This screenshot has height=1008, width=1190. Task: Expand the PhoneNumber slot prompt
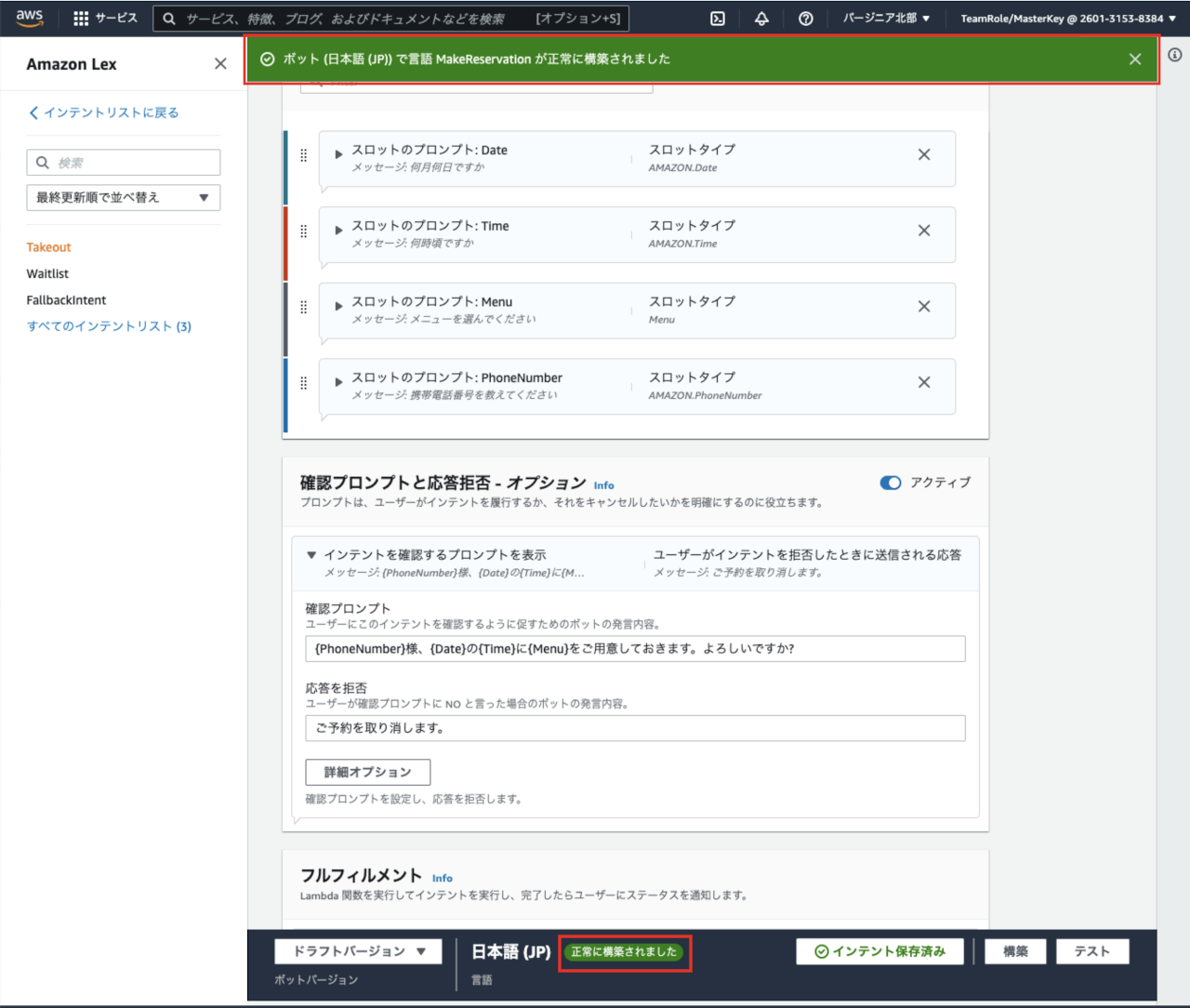tap(338, 382)
